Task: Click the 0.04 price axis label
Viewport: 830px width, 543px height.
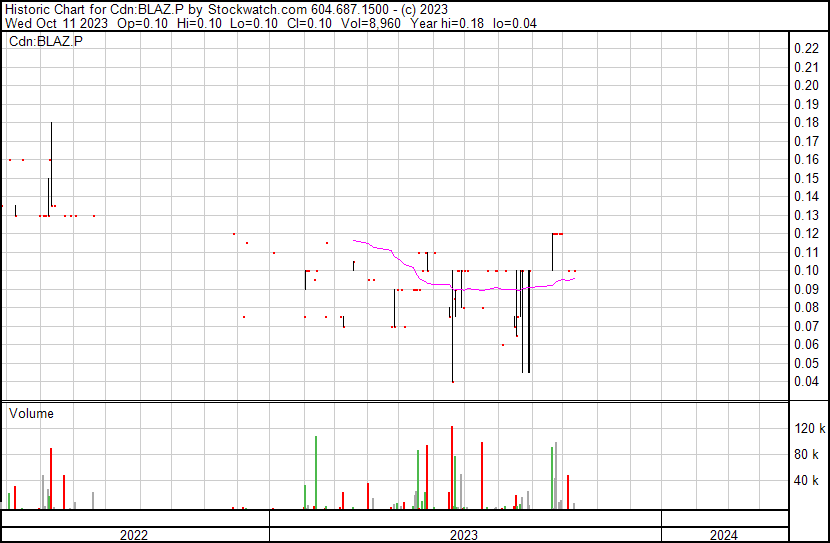Action: pyautogui.click(x=805, y=382)
